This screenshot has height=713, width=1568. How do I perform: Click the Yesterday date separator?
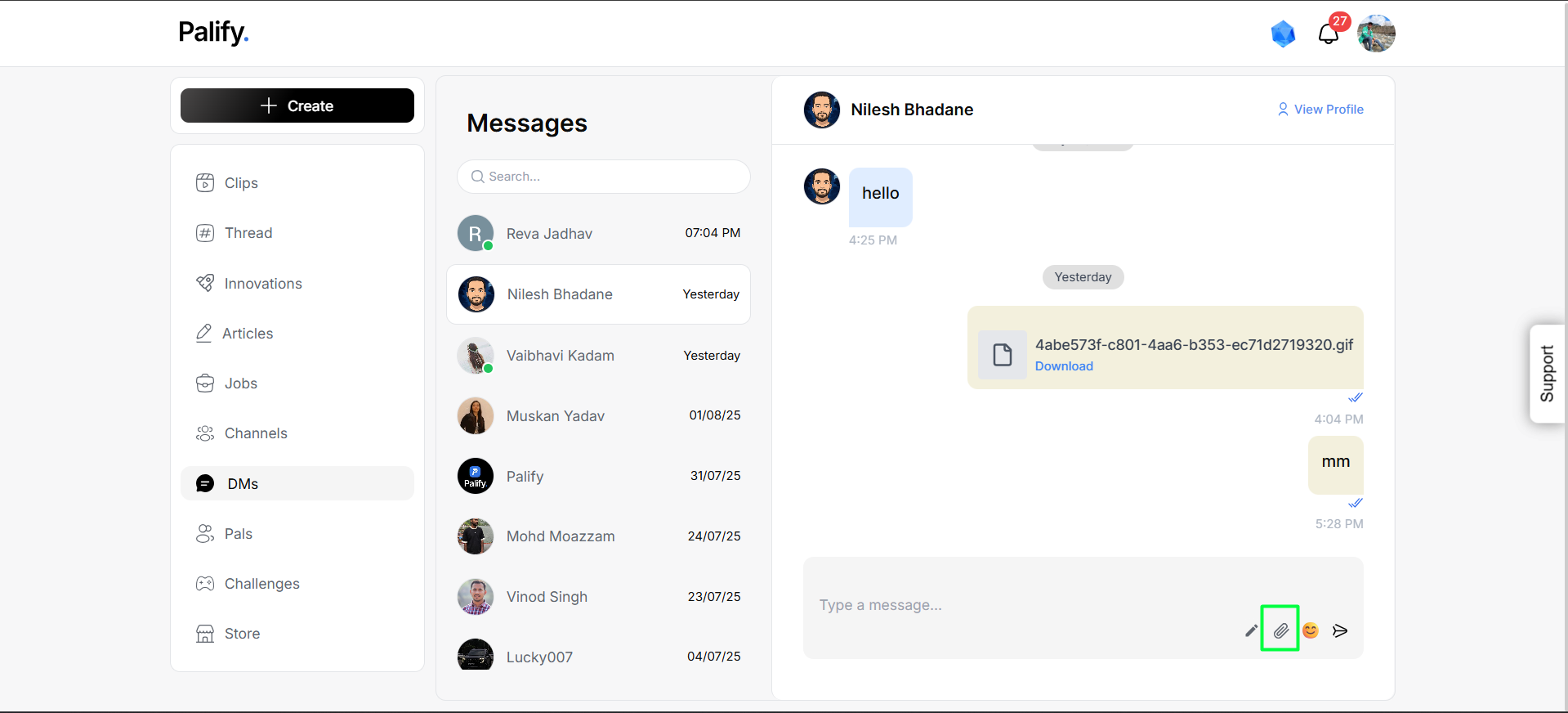[1083, 277]
